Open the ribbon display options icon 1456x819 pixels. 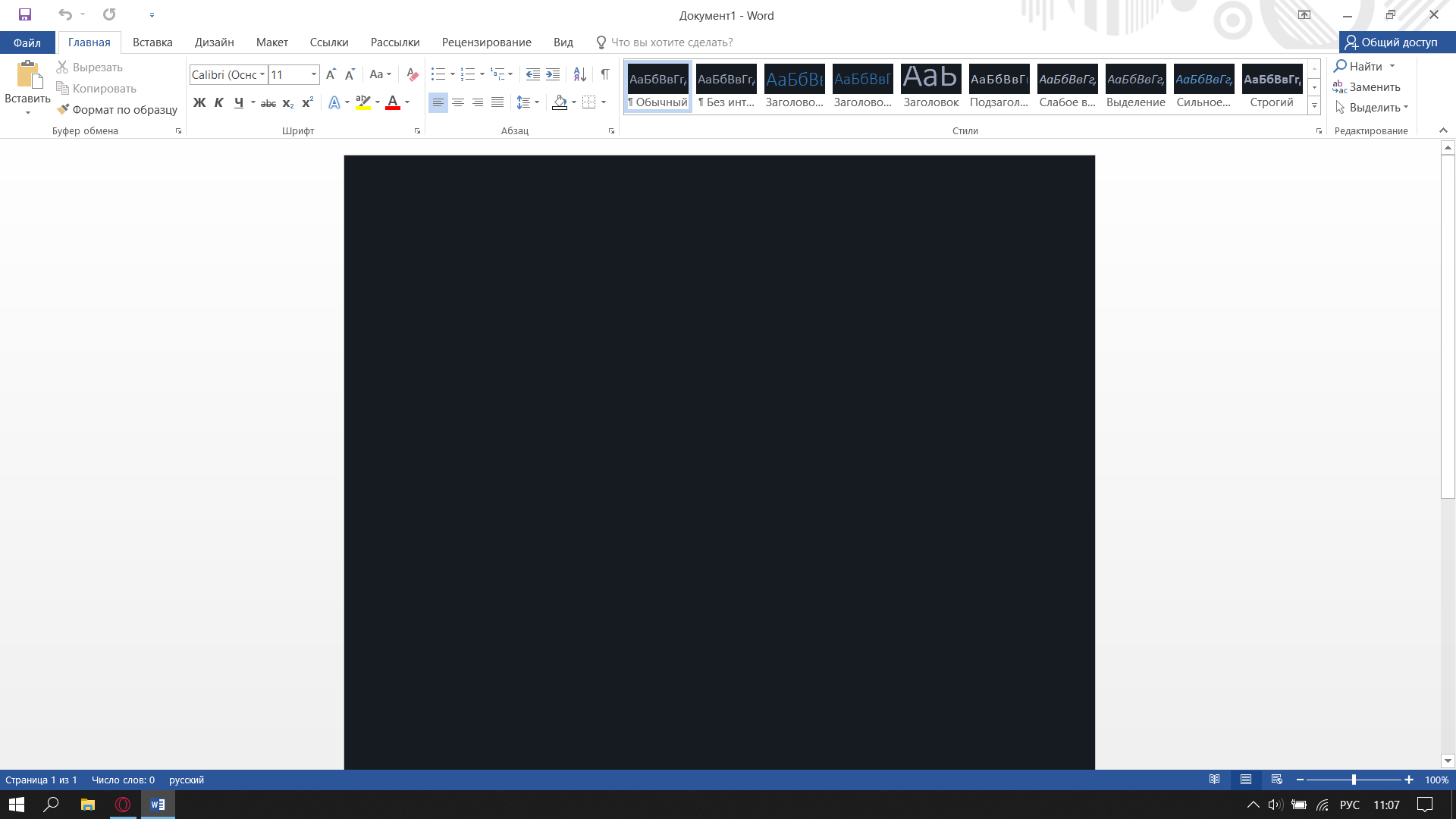click(1304, 14)
